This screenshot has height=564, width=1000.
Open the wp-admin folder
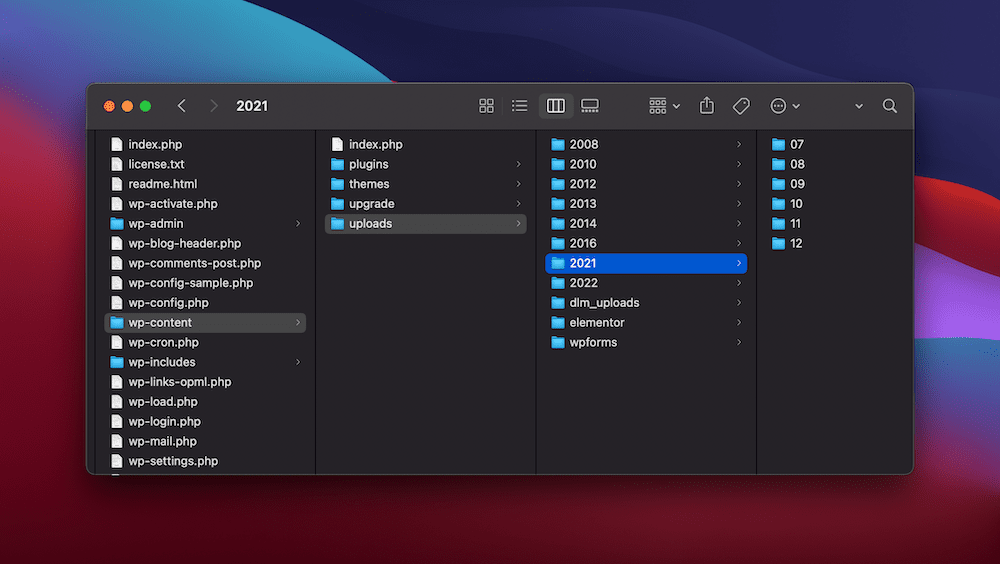click(205, 223)
